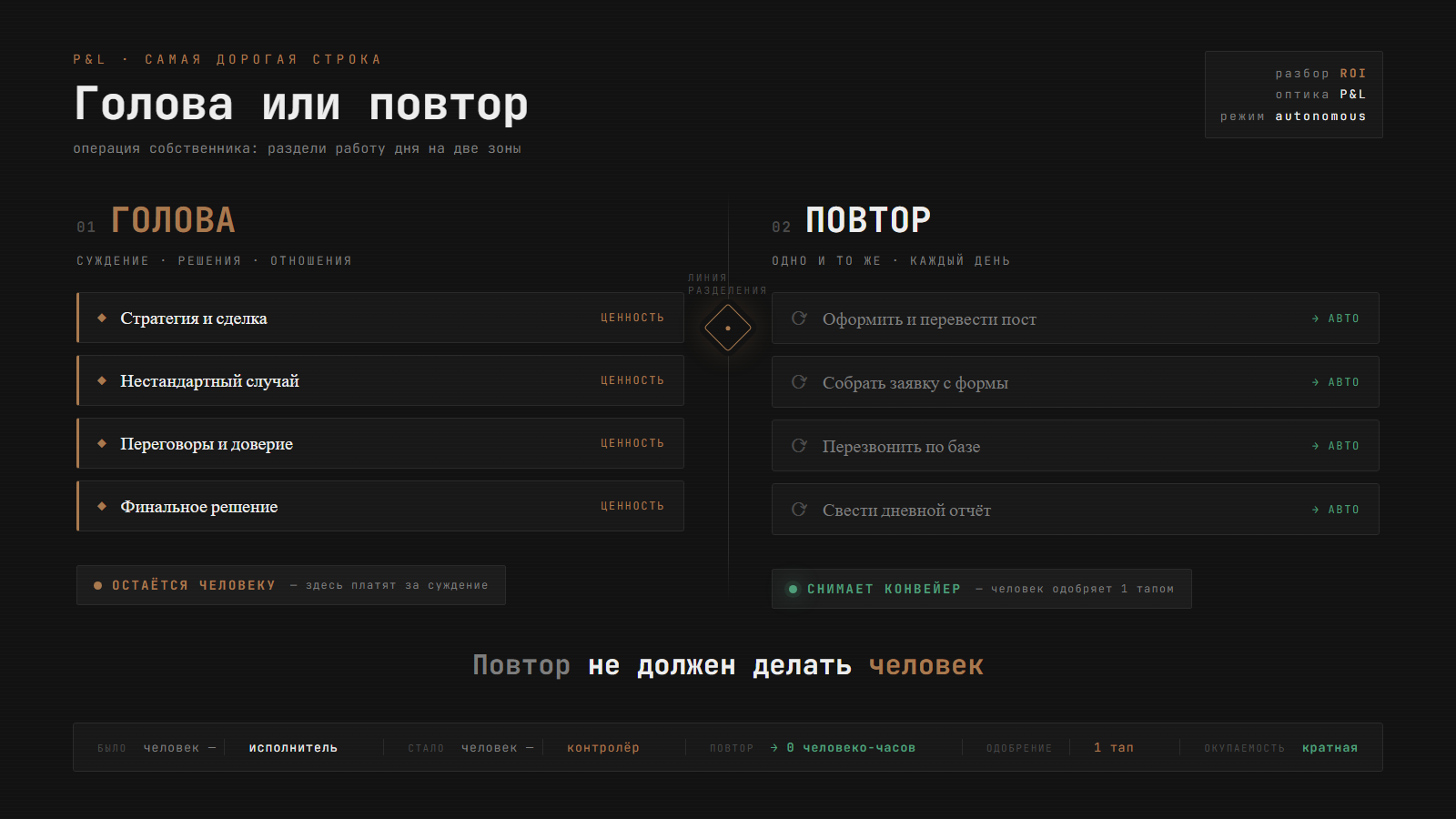Click the режим autonomous line

[x=1293, y=116]
